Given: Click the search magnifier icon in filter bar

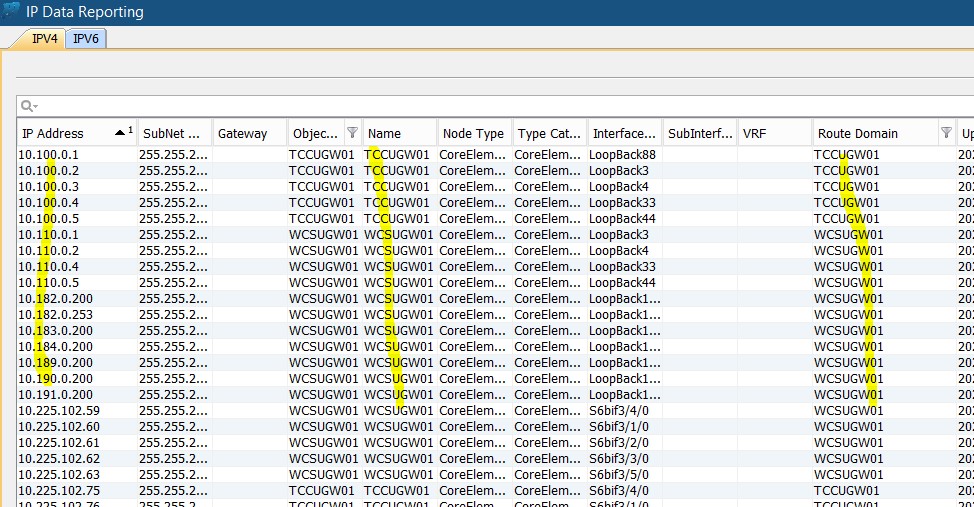Looking at the screenshot, I should coord(27,106).
